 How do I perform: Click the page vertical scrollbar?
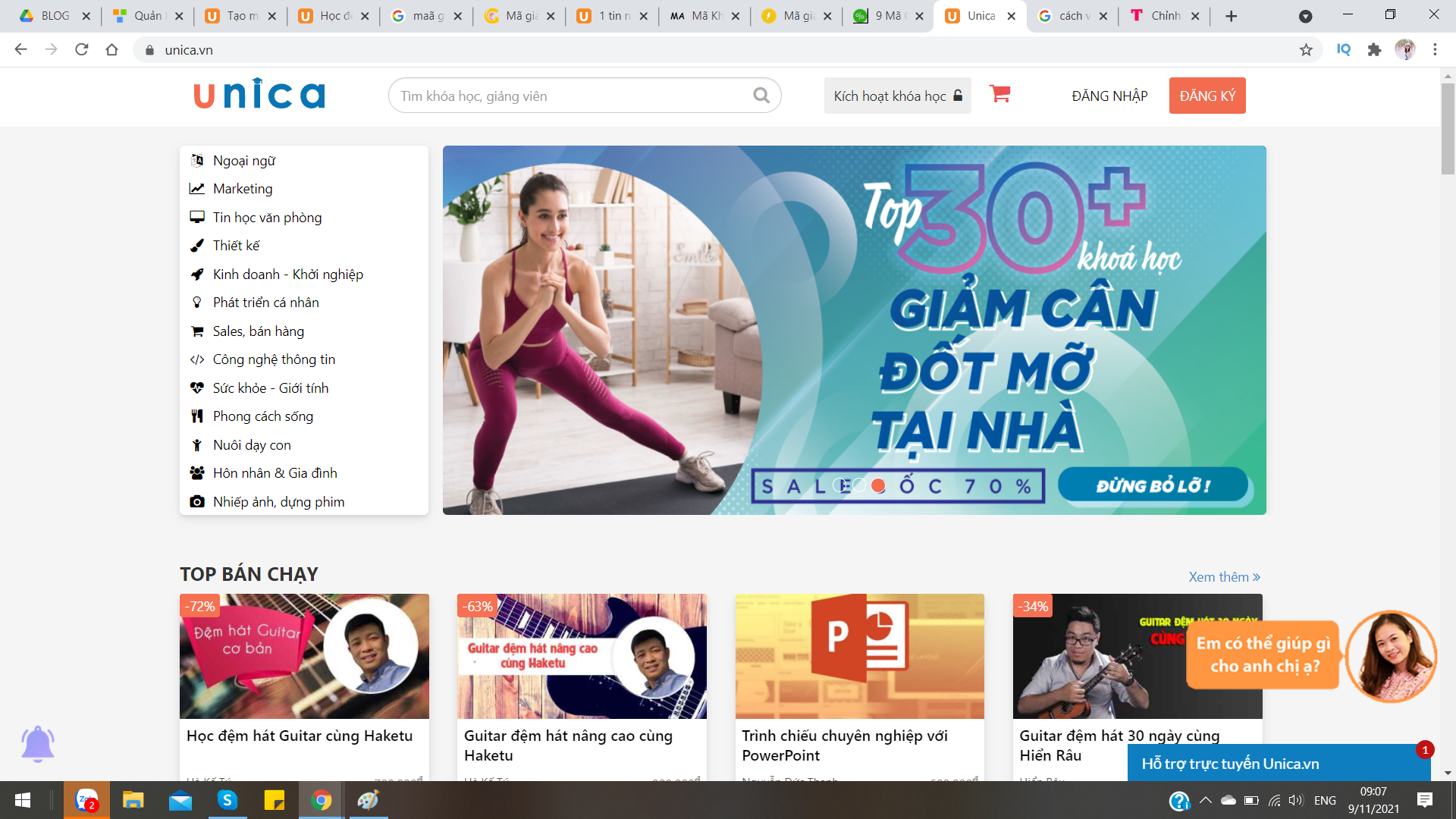pos(1448,129)
